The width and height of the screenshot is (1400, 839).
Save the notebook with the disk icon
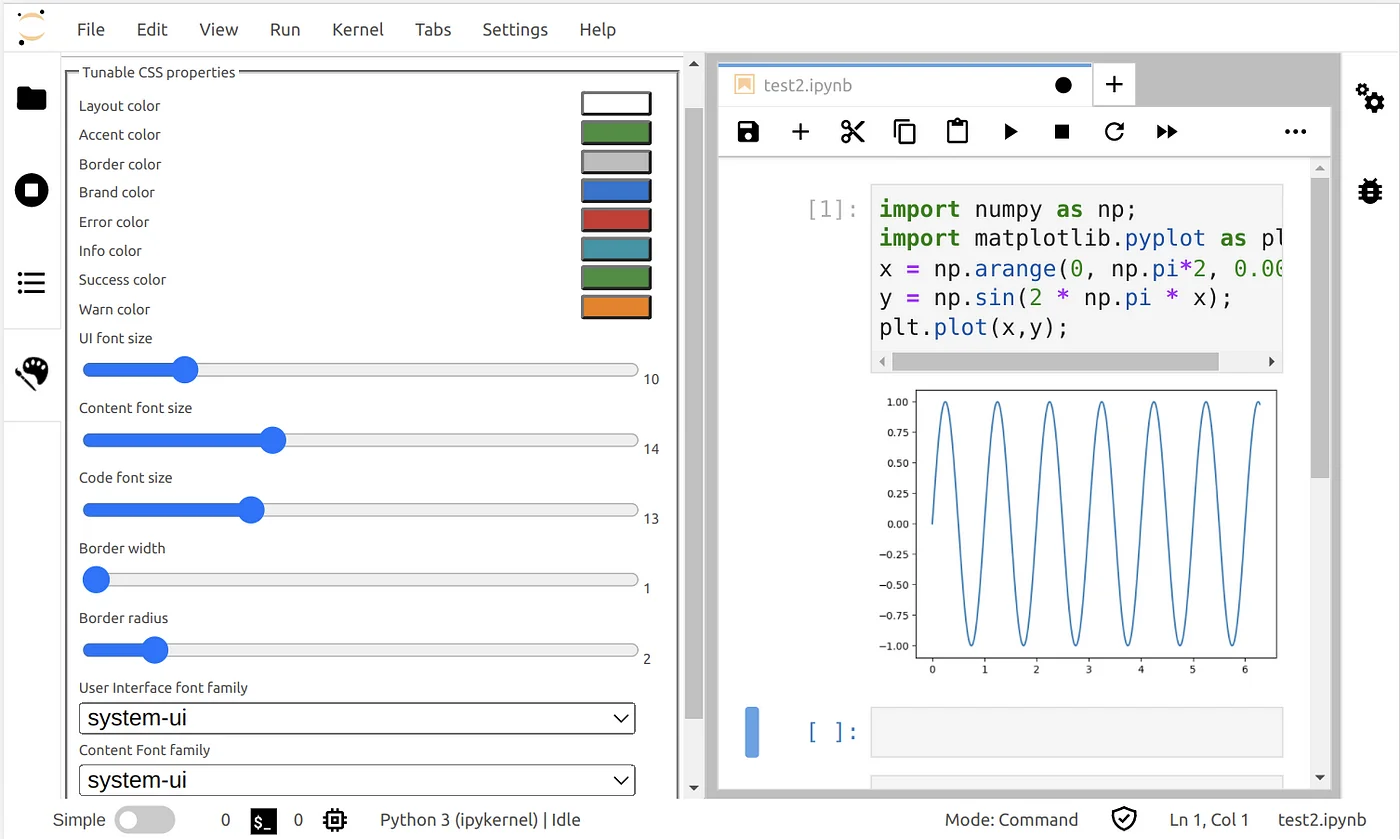coord(748,131)
